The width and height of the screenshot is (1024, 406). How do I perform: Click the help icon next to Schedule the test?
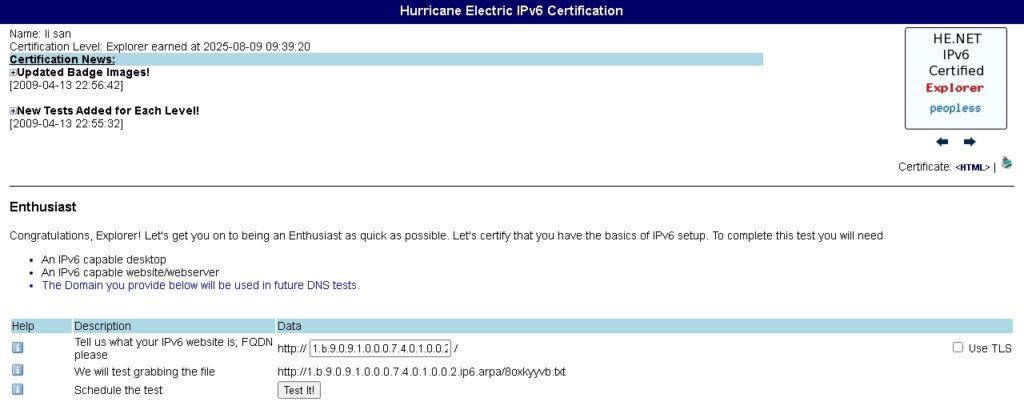coord(17,389)
